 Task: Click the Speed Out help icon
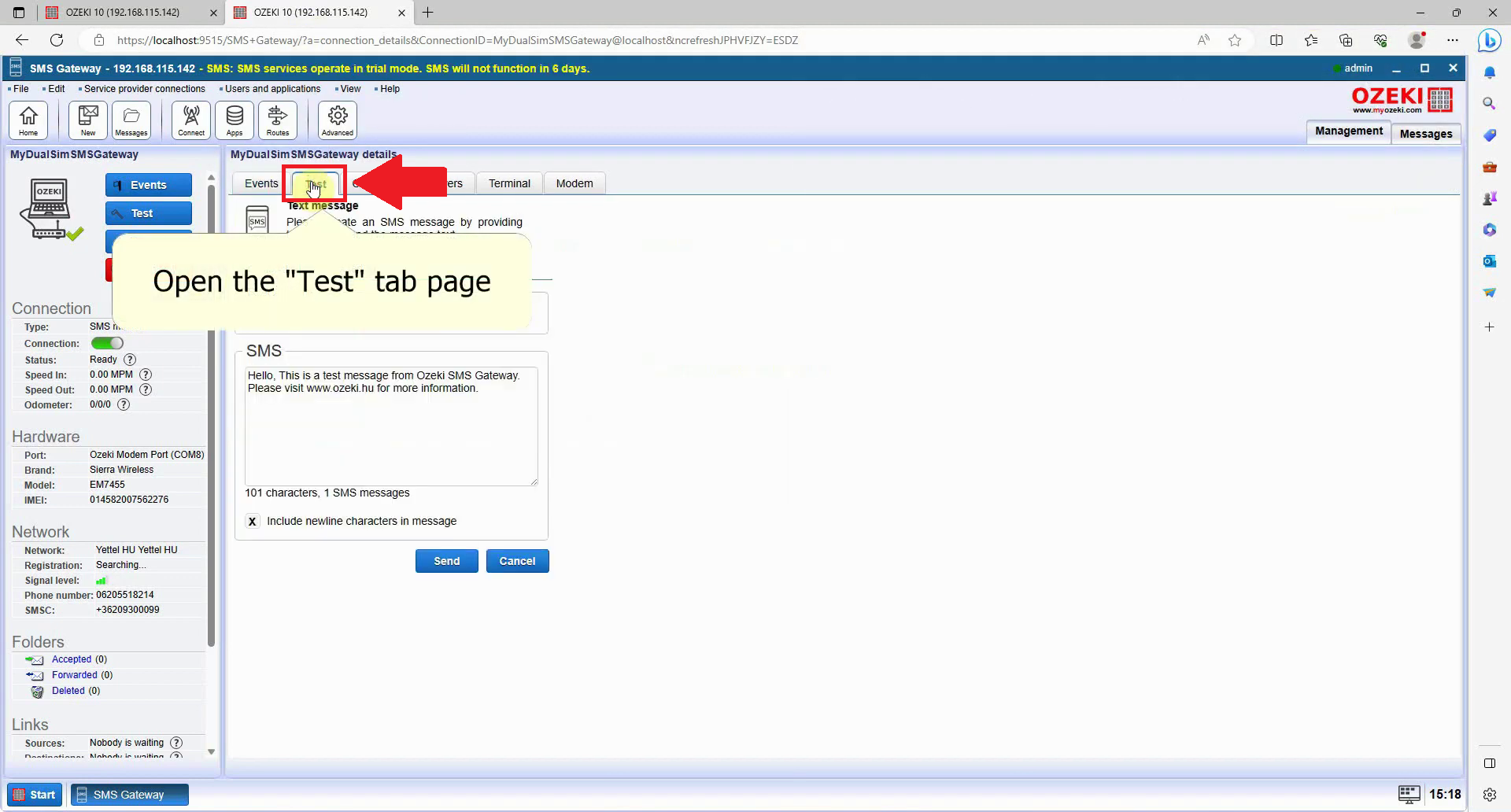coord(146,389)
